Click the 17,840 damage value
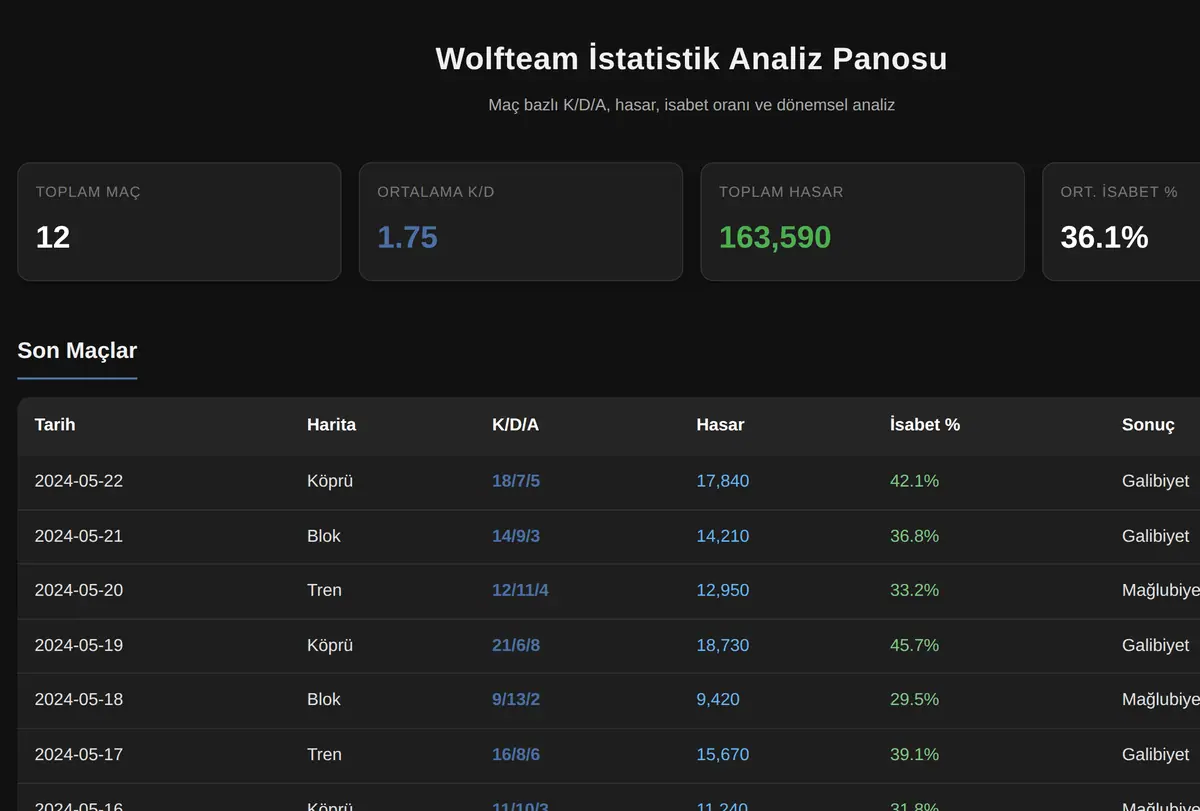 pyautogui.click(x=723, y=481)
